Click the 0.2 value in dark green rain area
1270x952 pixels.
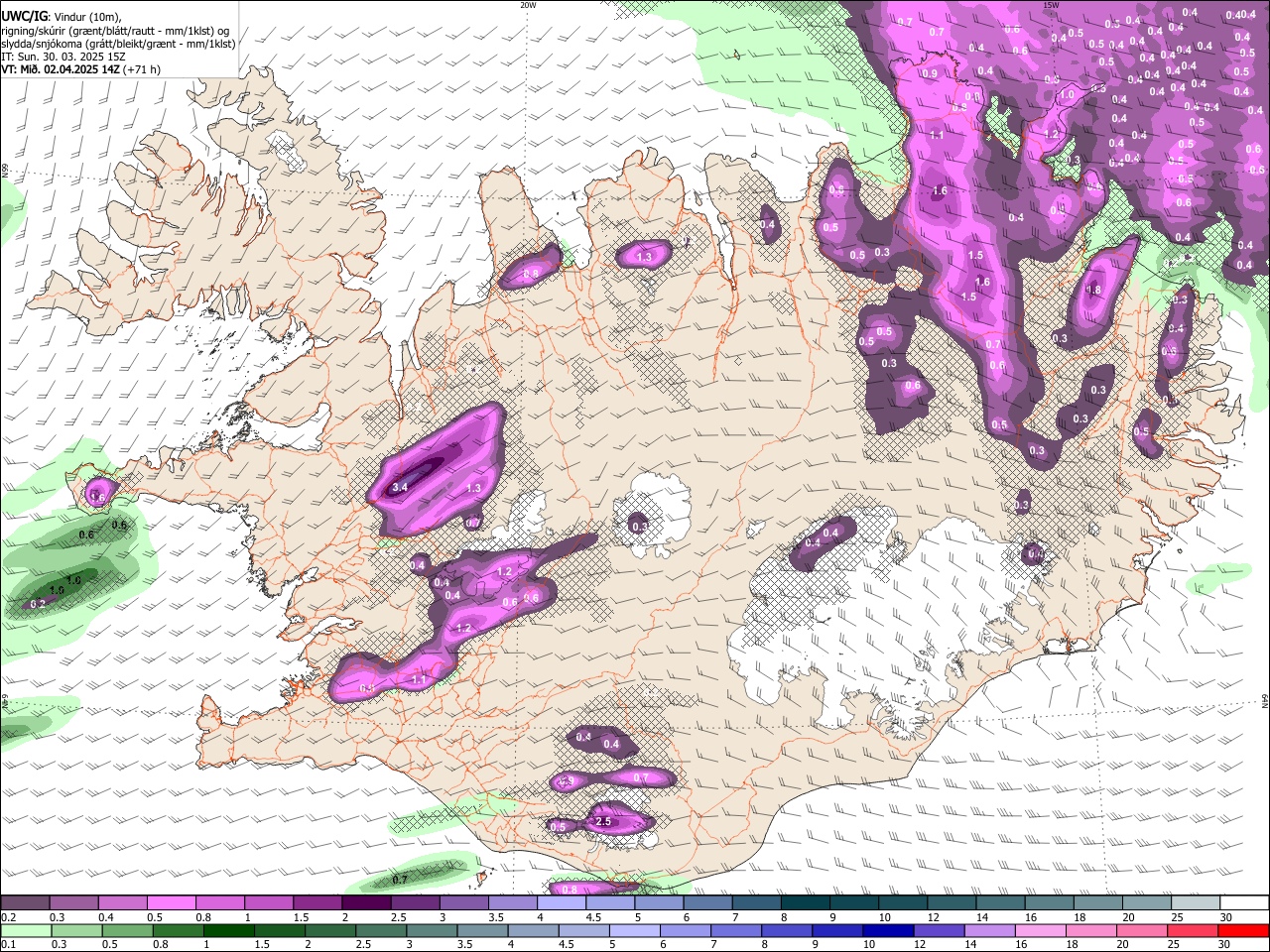pos(38,604)
